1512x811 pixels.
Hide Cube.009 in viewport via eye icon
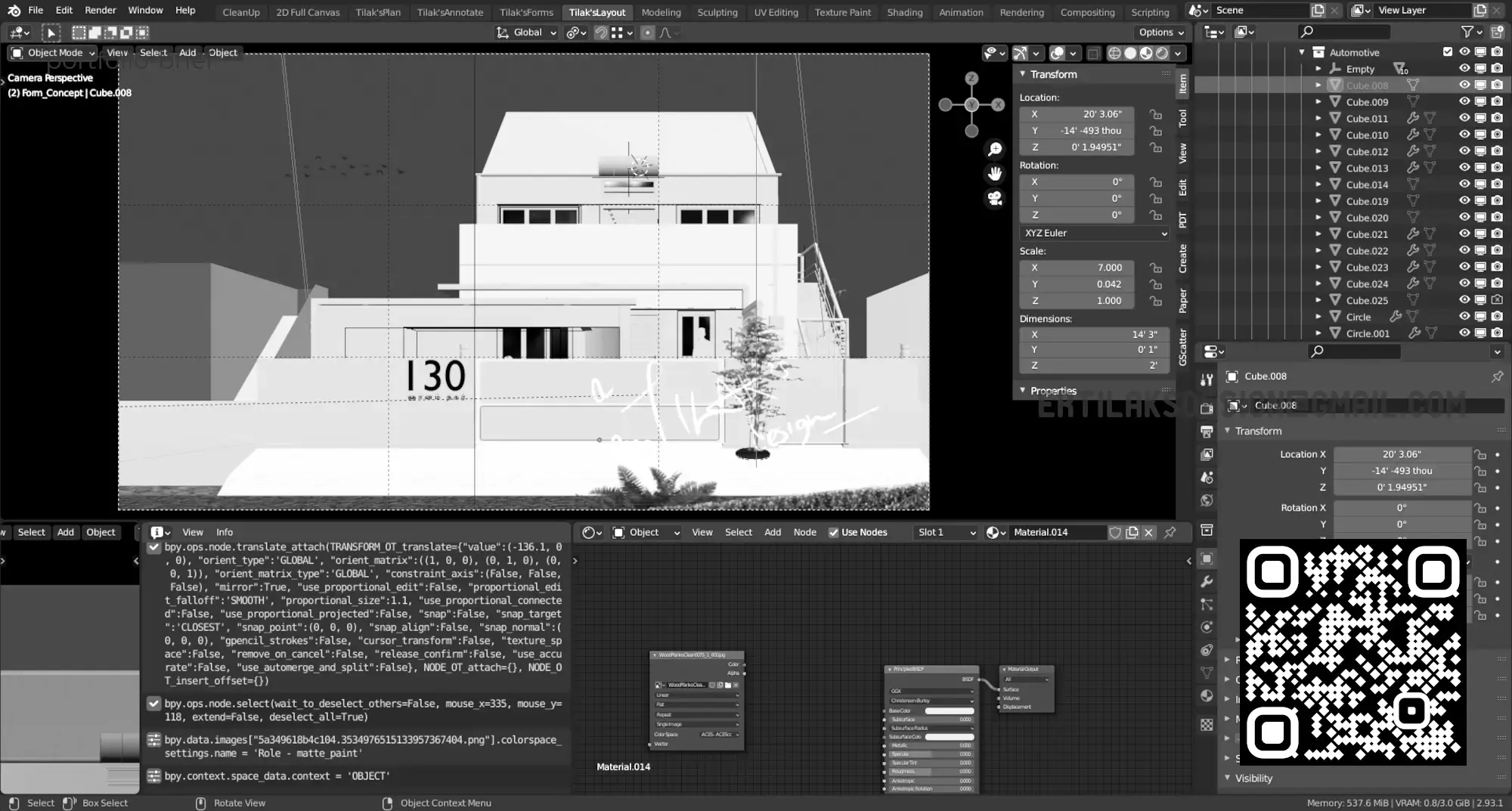(x=1464, y=102)
